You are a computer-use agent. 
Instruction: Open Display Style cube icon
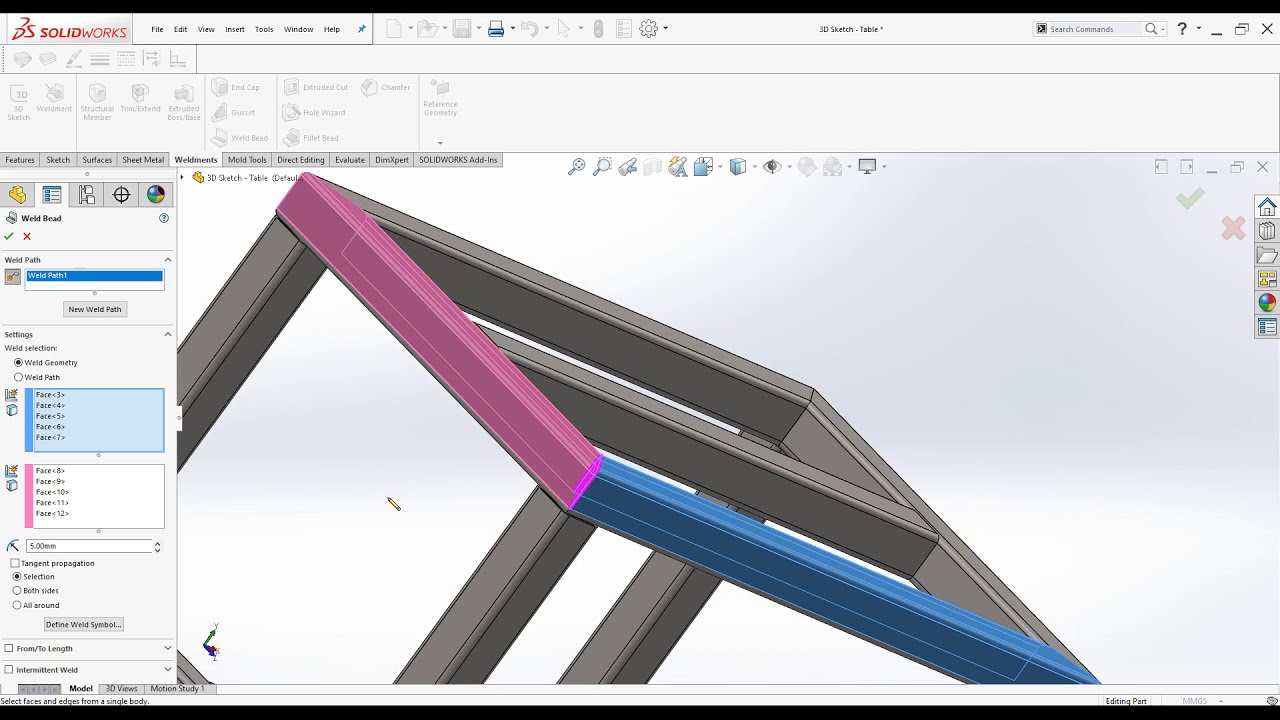(x=738, y=167)
